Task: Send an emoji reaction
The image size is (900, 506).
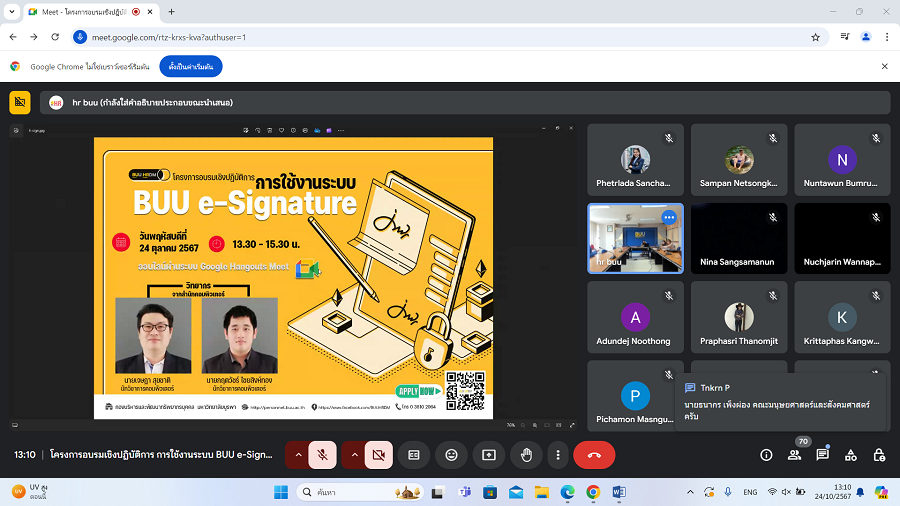Action: 451,455
